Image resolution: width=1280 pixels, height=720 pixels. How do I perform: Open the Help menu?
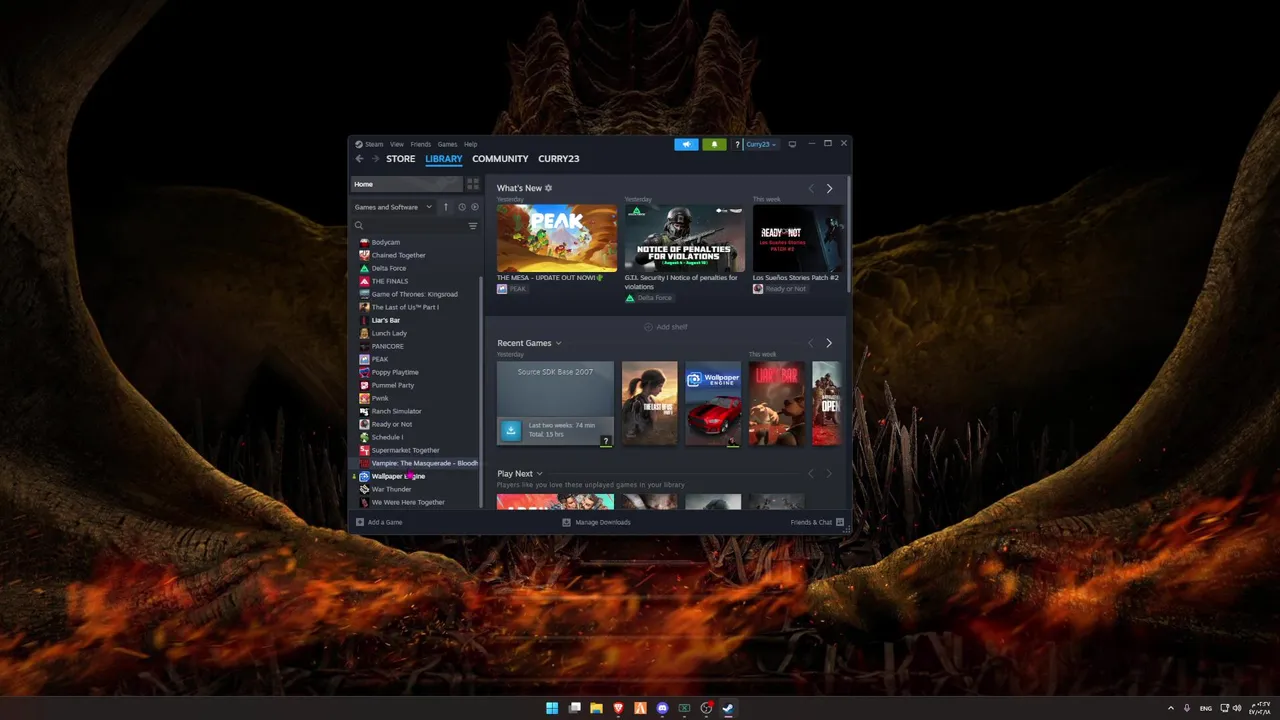[x=470, y=144]
